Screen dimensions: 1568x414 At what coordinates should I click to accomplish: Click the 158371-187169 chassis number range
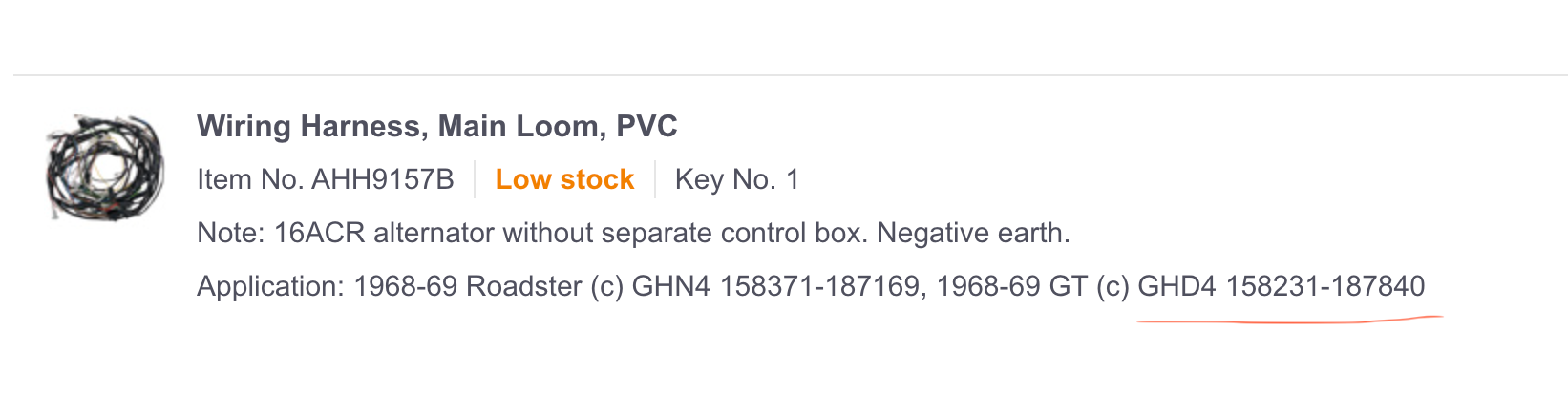[819, 286]
